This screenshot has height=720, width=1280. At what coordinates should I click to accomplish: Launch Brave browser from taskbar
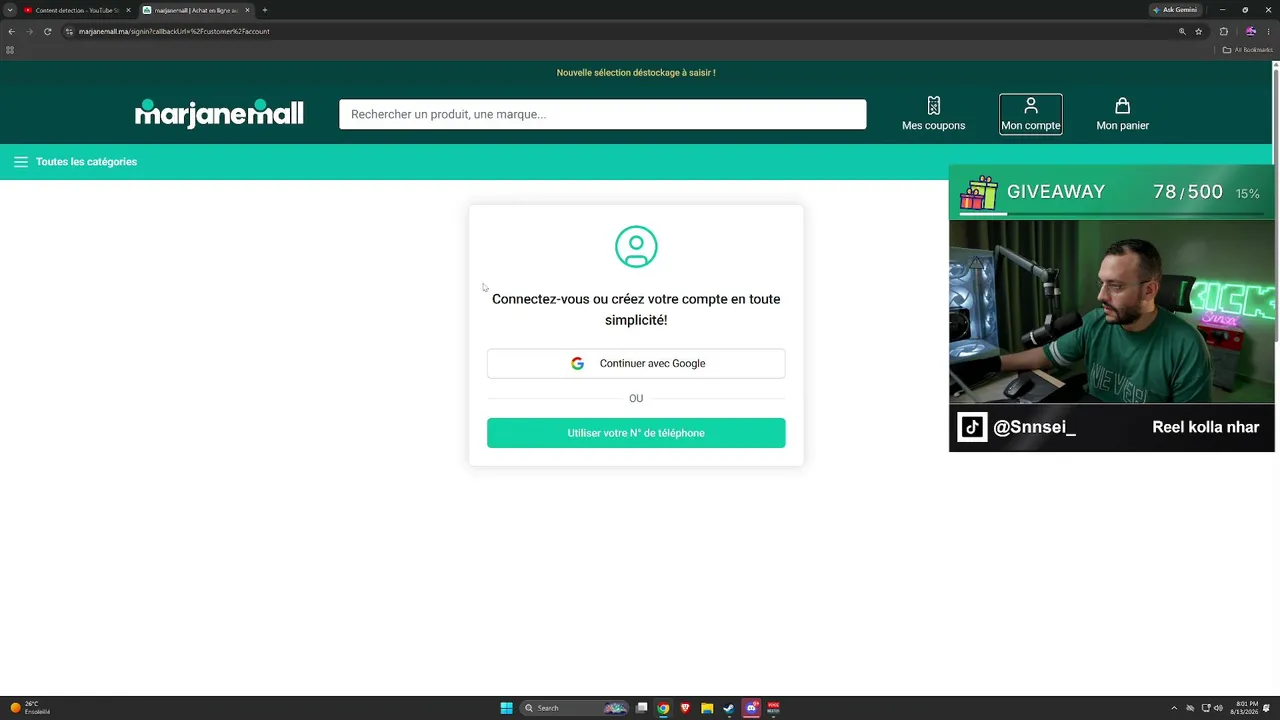tap(685, 708)
